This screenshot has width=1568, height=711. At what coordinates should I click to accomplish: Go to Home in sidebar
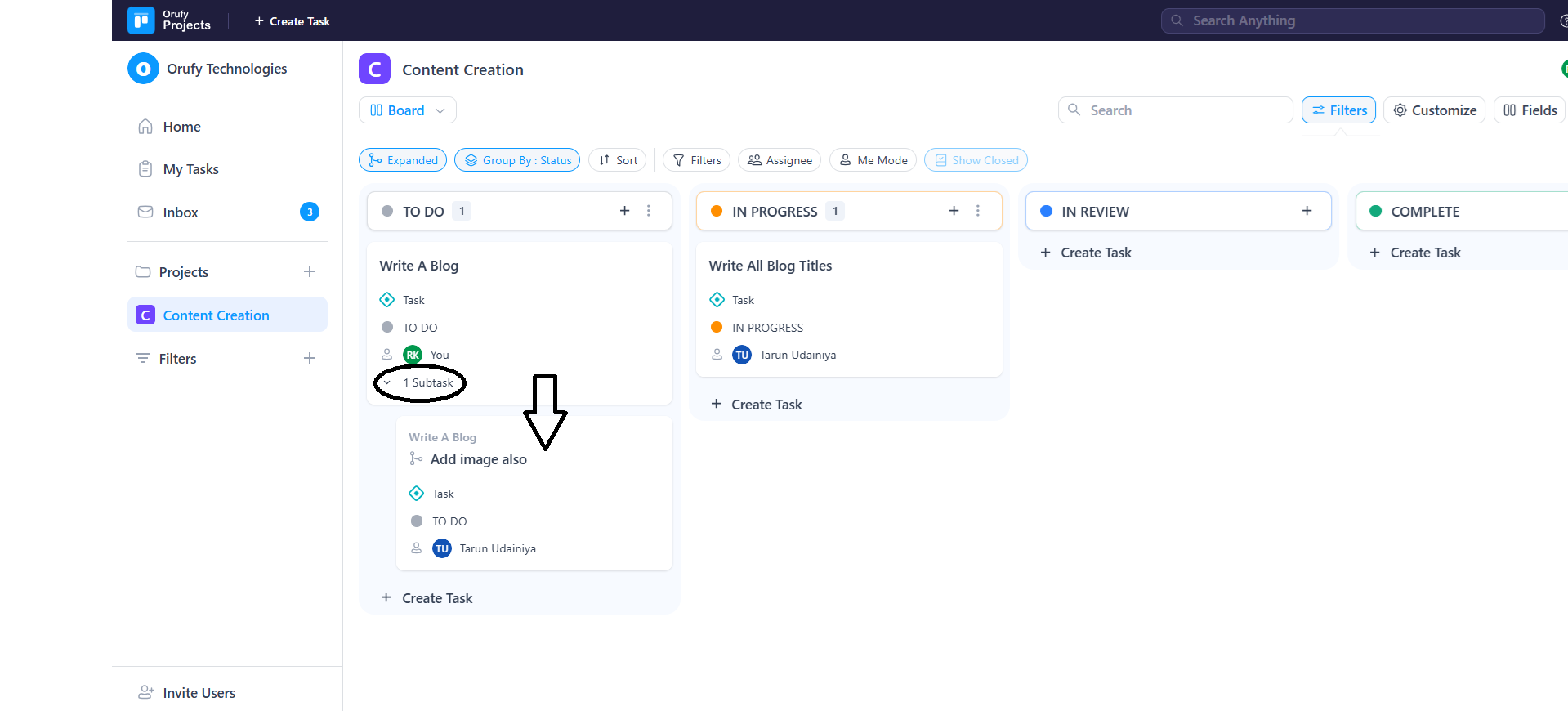pos(181,127)
